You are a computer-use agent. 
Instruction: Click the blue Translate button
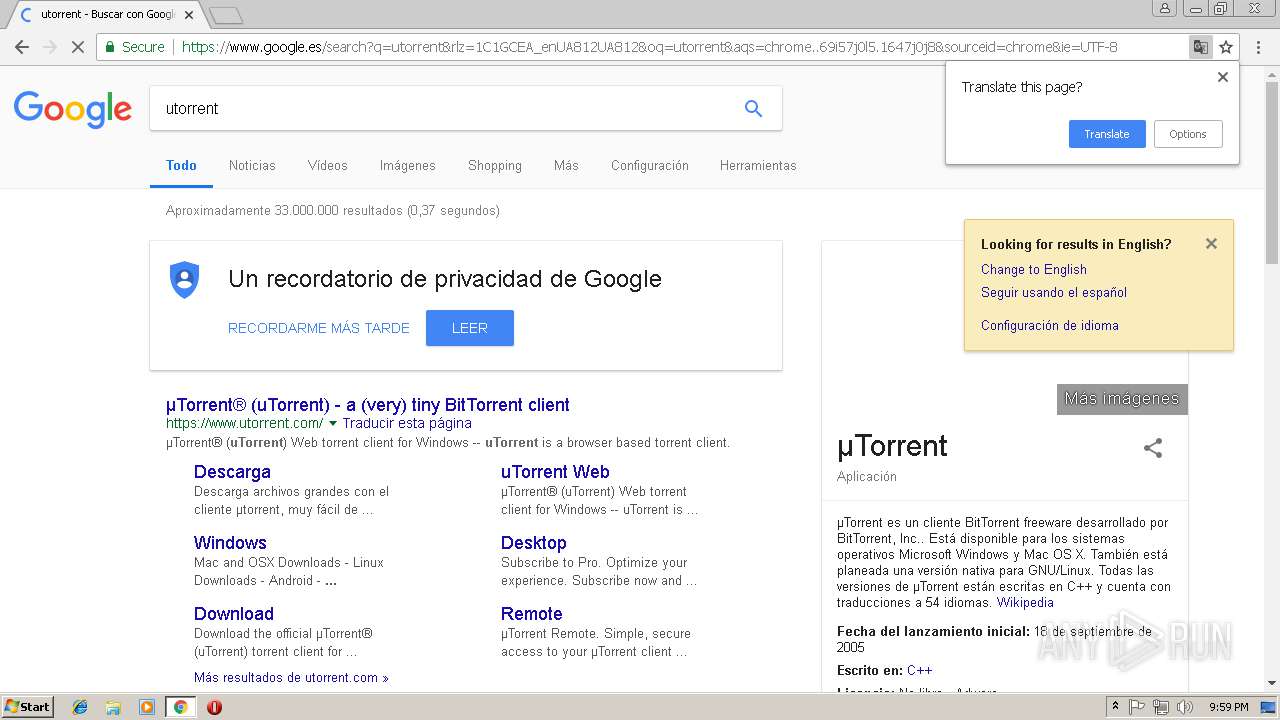pyautogui.click(x=1107, y=134)
